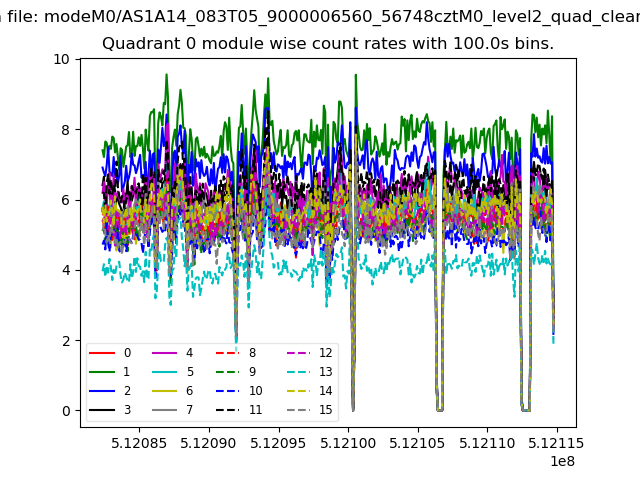Image resolution: width=640 pixels, height=480 pixels.
Task: Select the red dashed legend line for module 8
Action: (227, 353)
